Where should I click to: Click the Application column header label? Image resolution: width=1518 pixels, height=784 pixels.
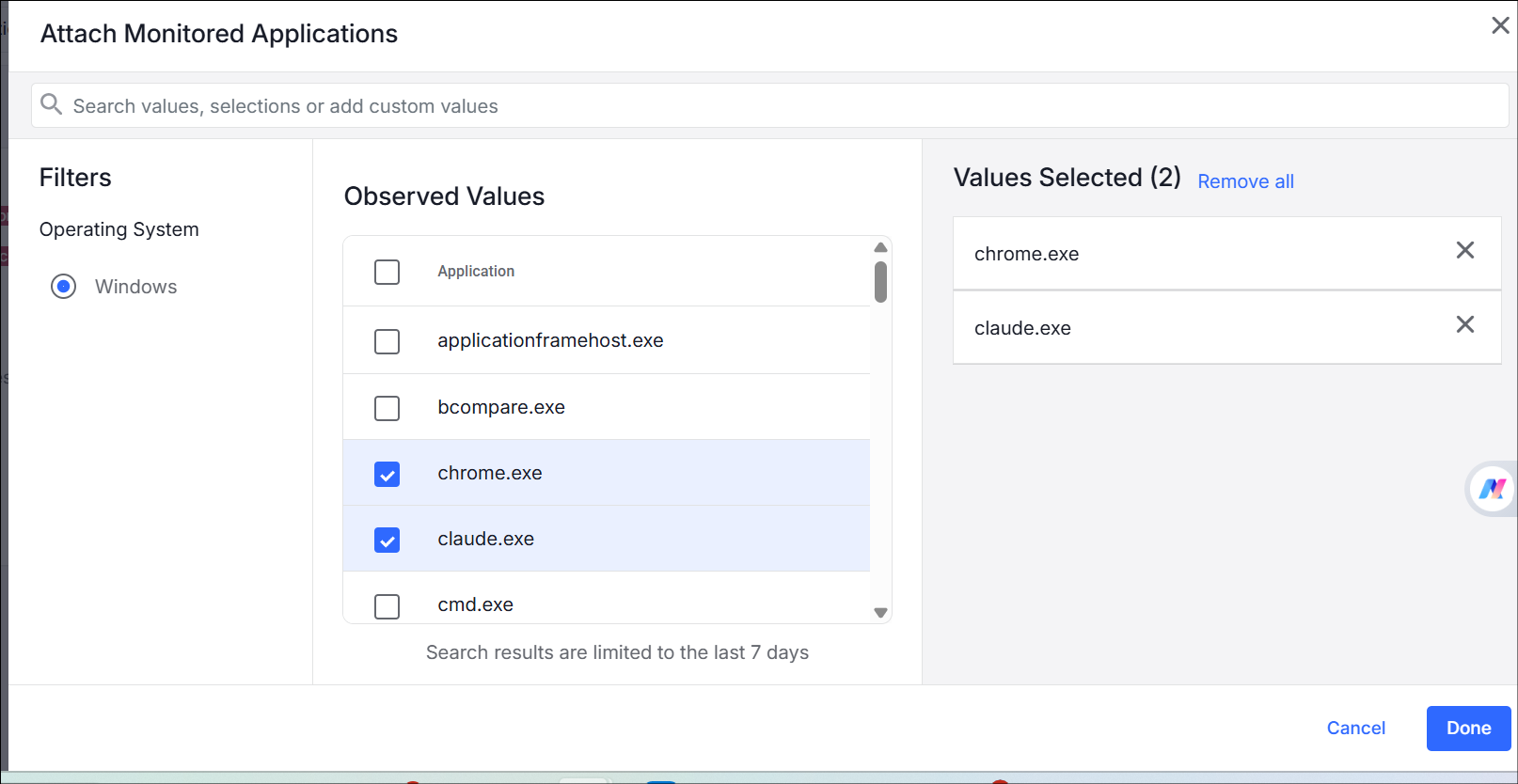(x=476, y=272)
